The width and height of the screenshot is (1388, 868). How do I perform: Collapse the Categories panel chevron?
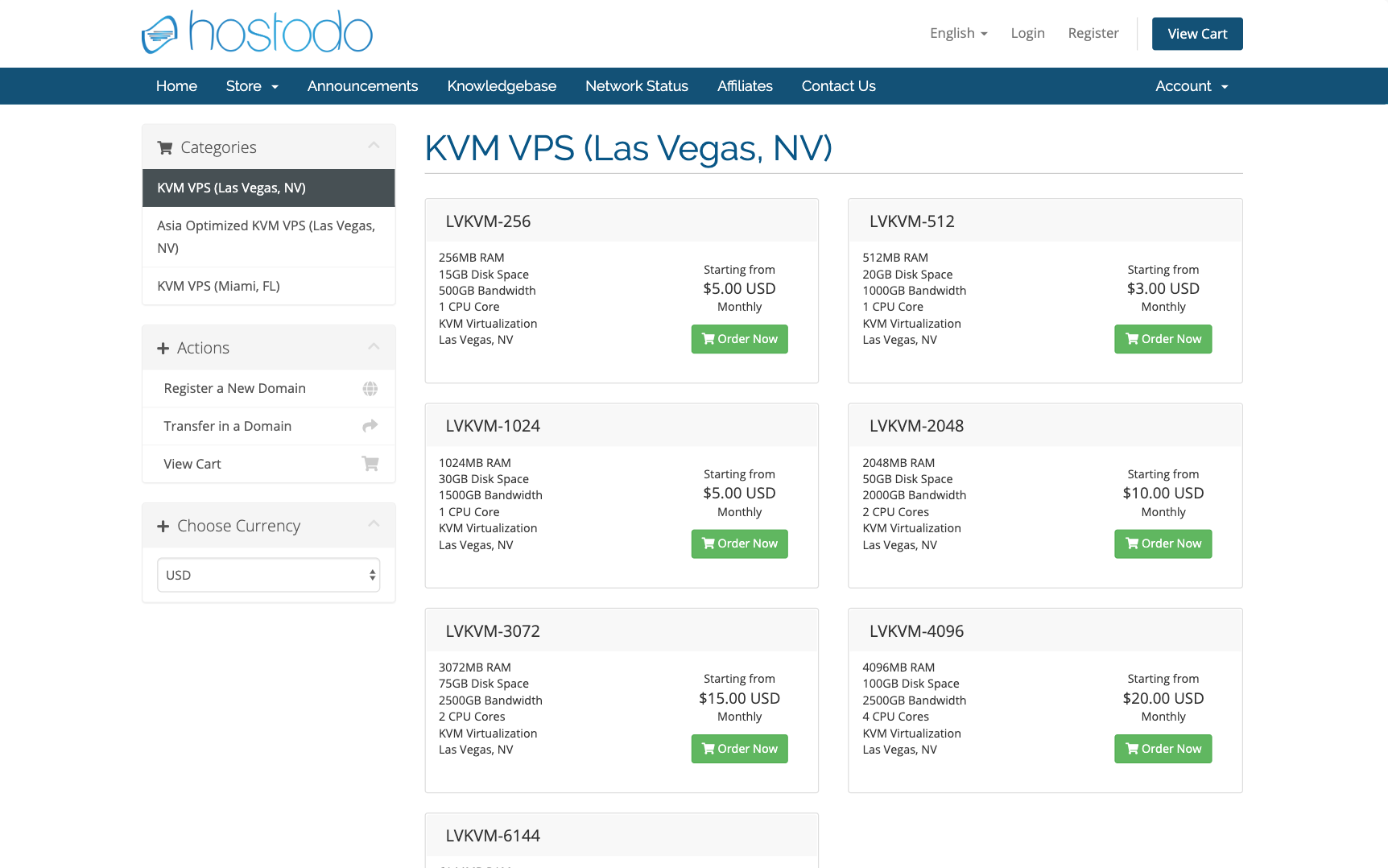(374, 146)
